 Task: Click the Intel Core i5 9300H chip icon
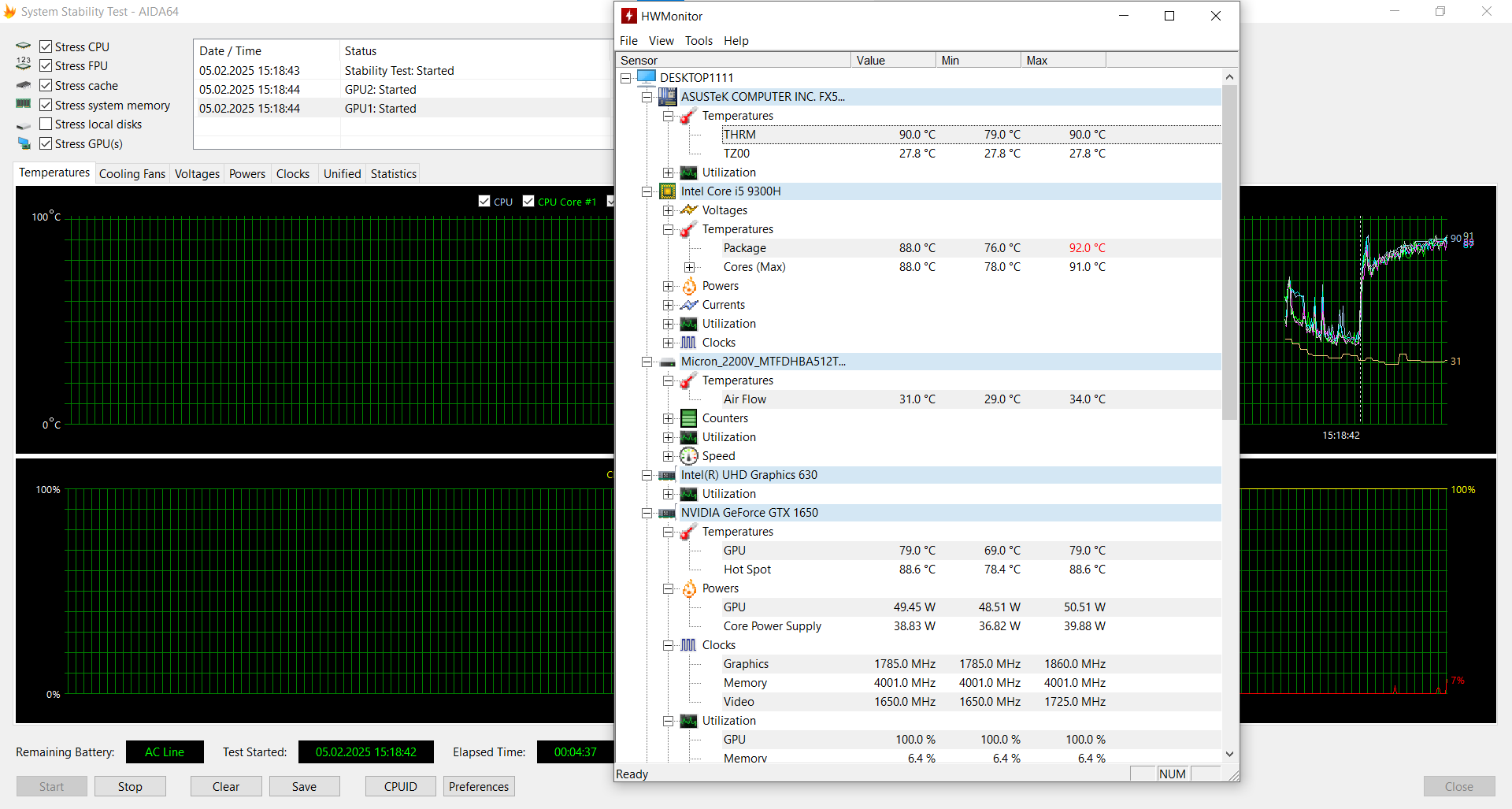668,191
